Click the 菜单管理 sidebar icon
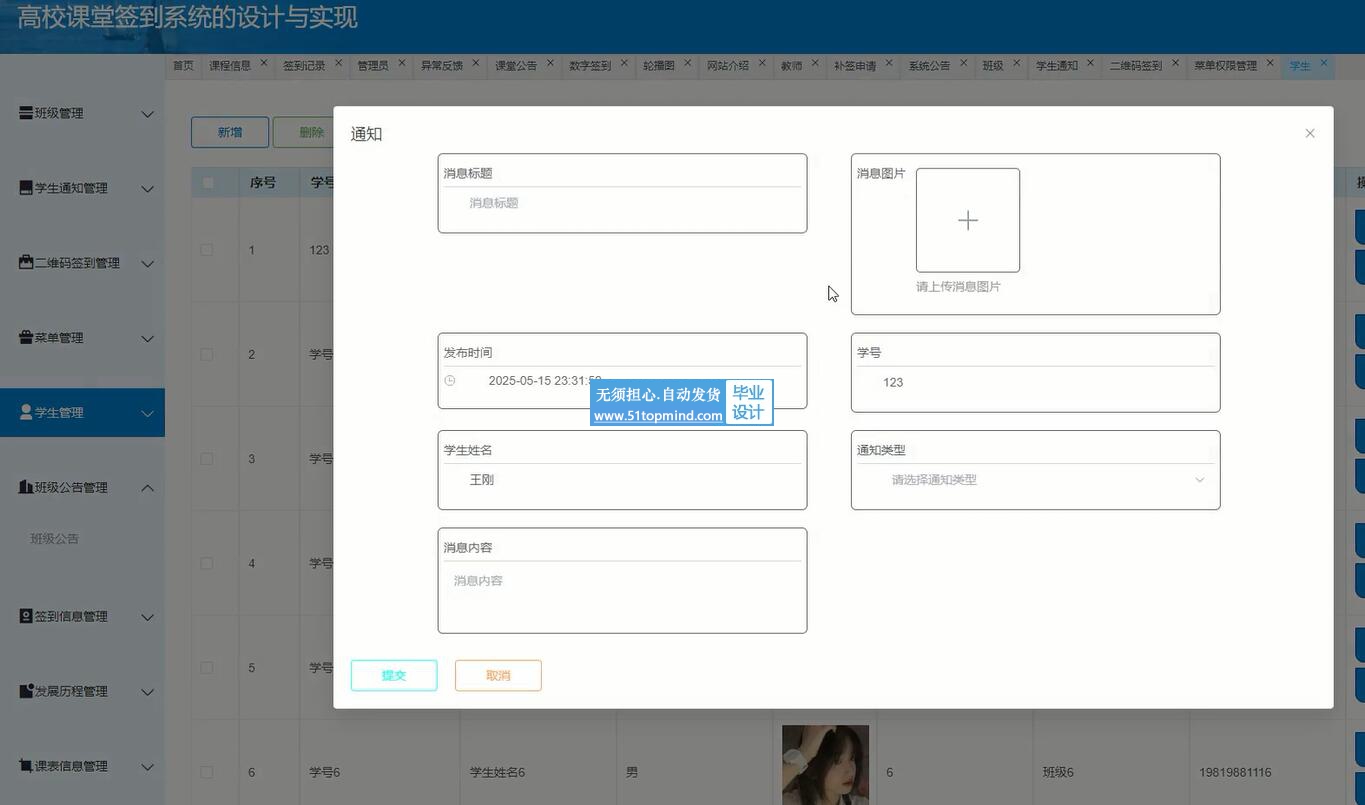 tap(26, 338)
